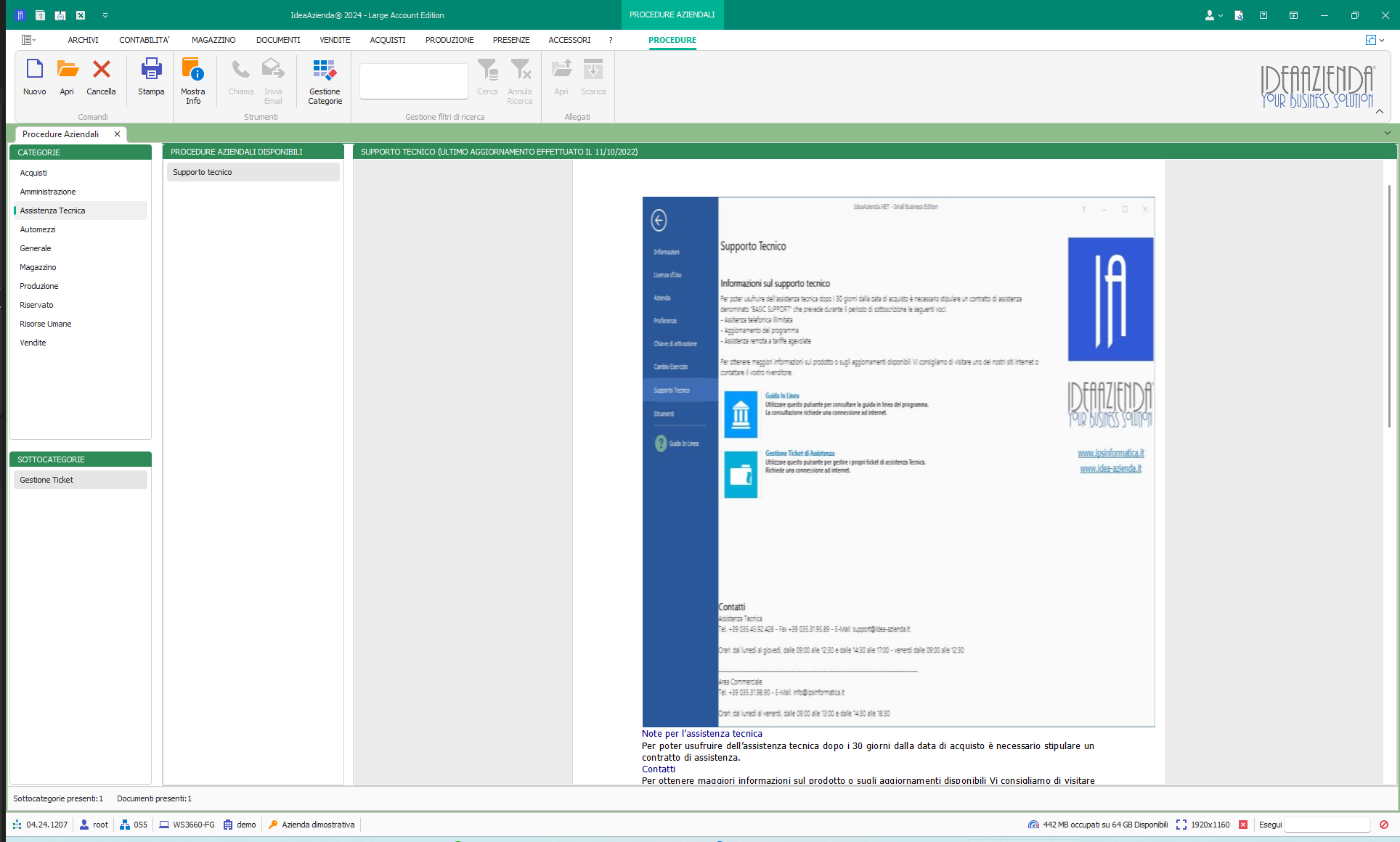Select the Riservato category
The height and width of the screenshot is (842, 1400).
pyautogui.click(x=81, y=305)
